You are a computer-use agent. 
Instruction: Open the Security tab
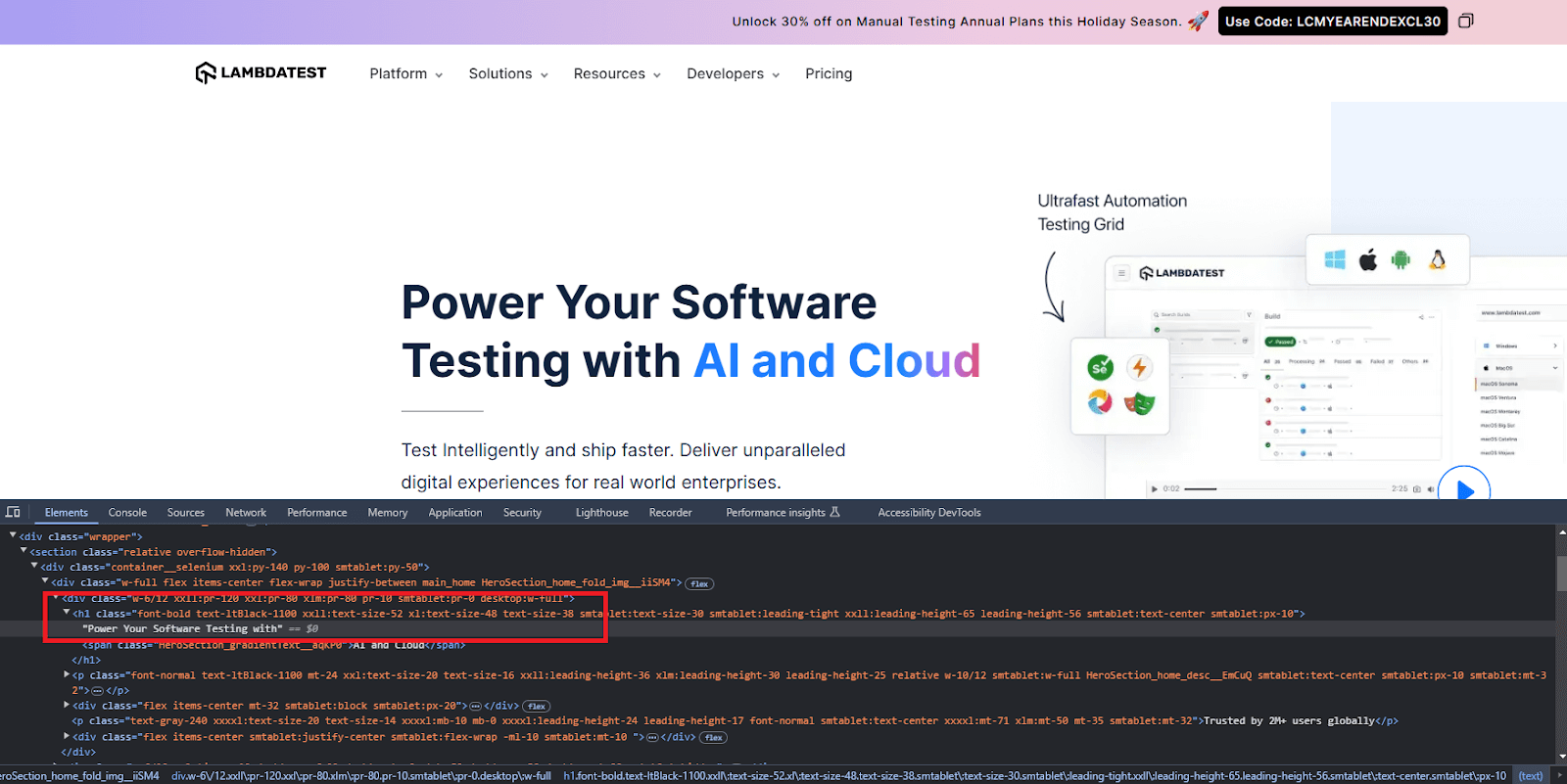click(x=522, y=512)
